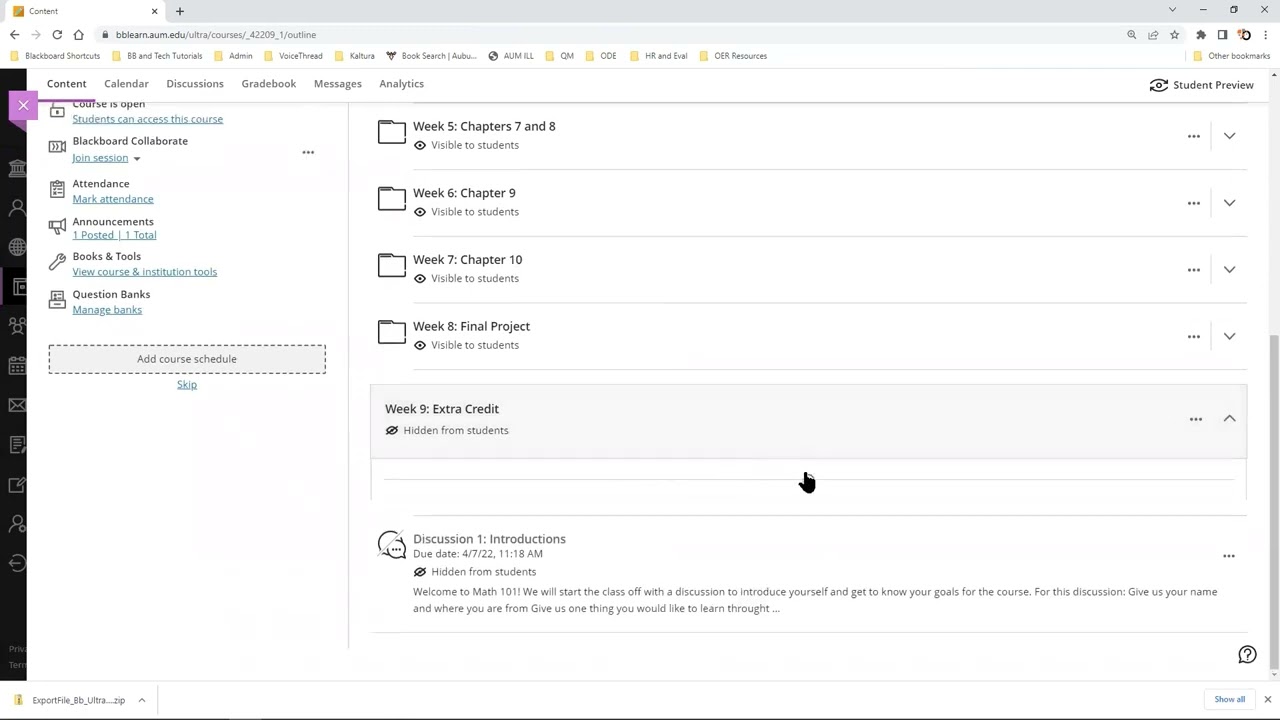Click the Week 8 folder icon

392,332
